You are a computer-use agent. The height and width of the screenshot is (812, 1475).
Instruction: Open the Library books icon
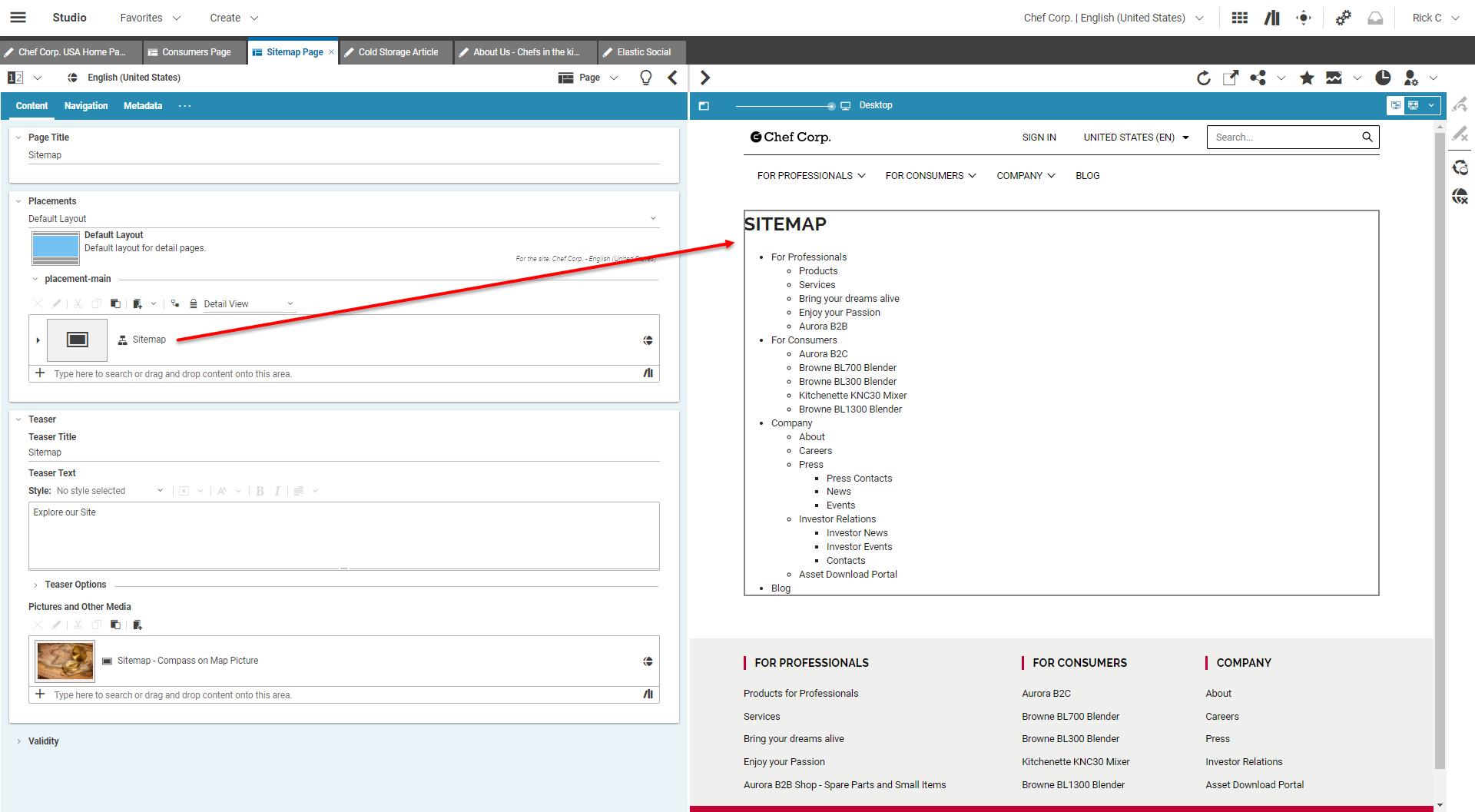tap(1272, 18)
